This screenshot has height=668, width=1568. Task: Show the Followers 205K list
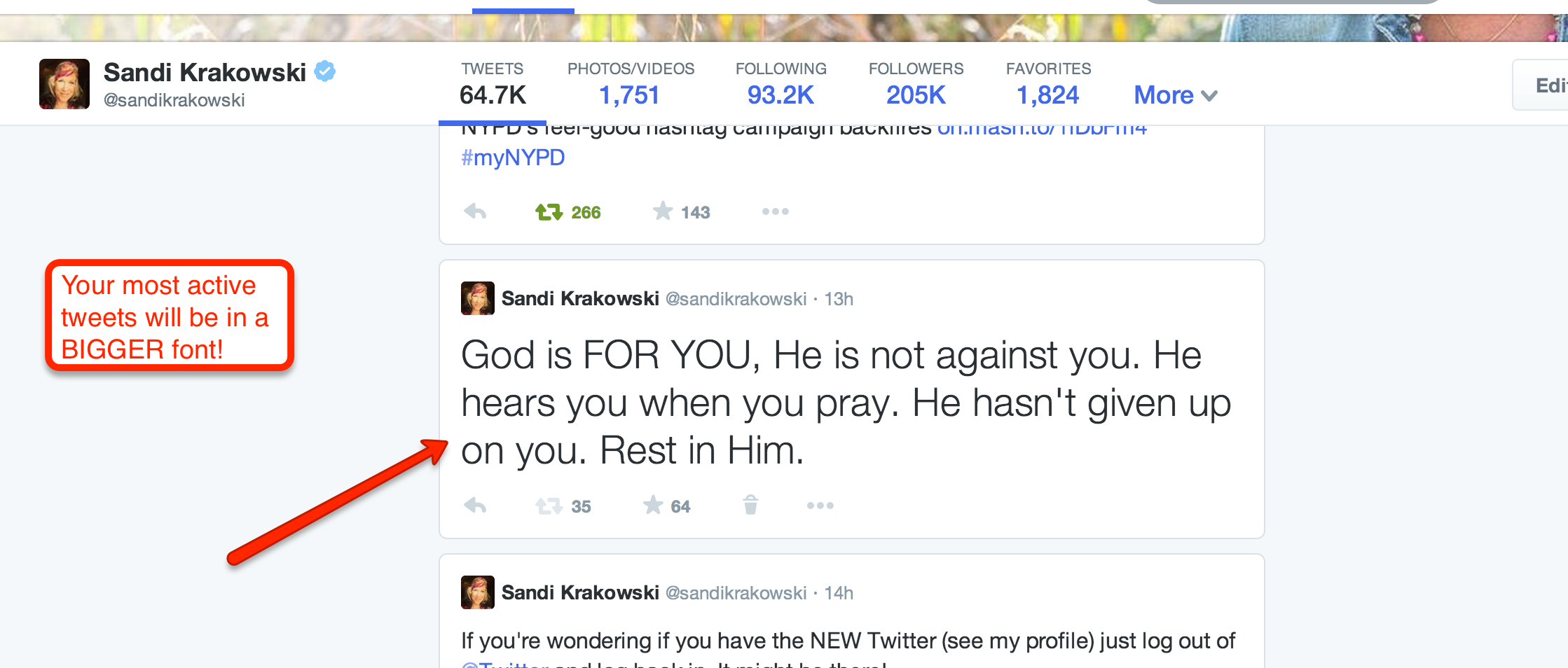[916, 84]
